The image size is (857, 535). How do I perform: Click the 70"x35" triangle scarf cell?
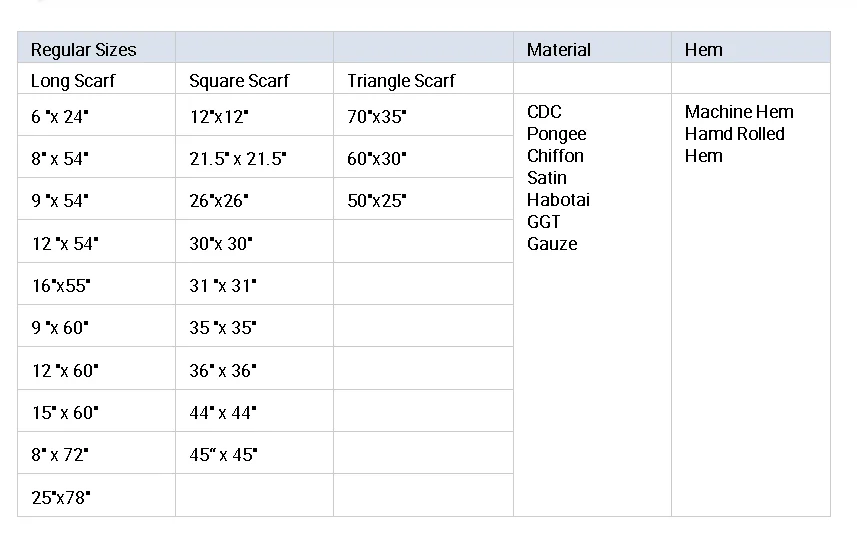coord(377,117)
